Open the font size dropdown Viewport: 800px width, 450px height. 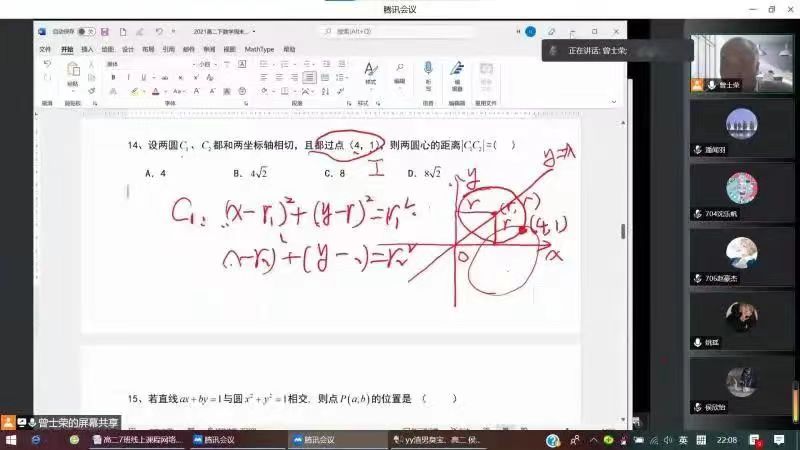coord(205,64)
